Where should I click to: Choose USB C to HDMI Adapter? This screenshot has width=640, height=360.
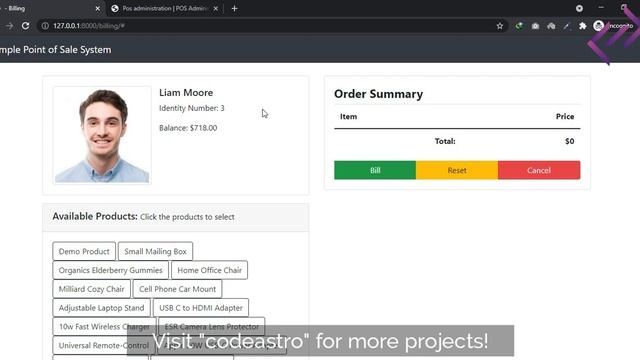click(x=201, y=308)
